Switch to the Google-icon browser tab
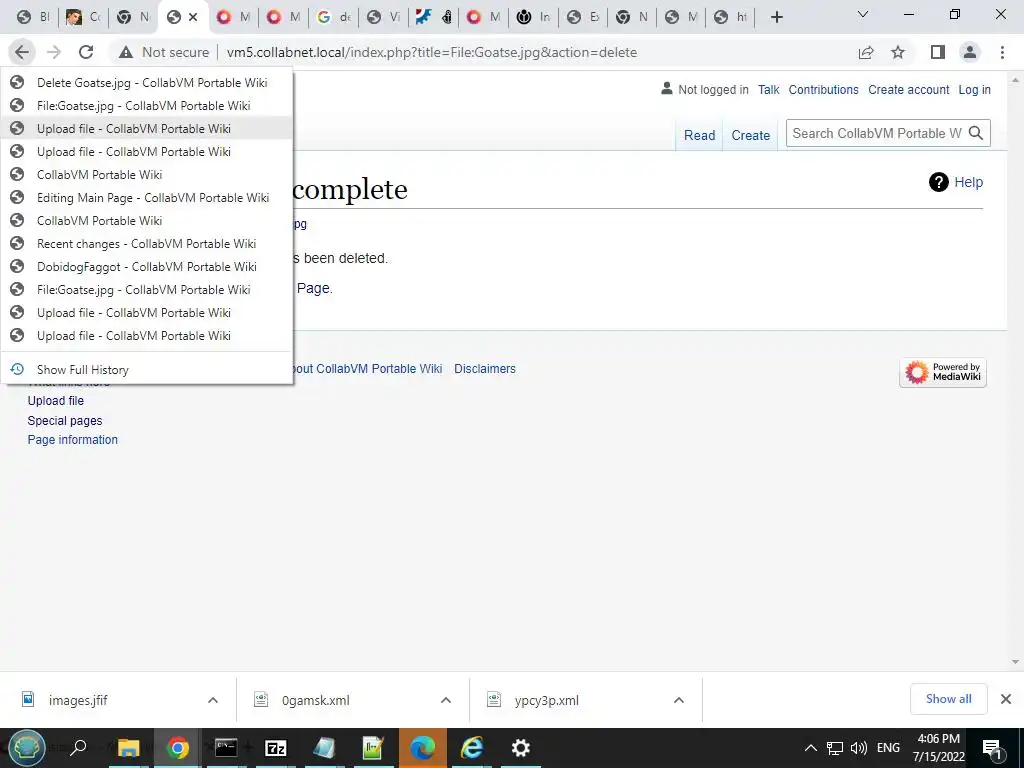1024x768 pixels. pyautogui.click(x=334, y=17)
